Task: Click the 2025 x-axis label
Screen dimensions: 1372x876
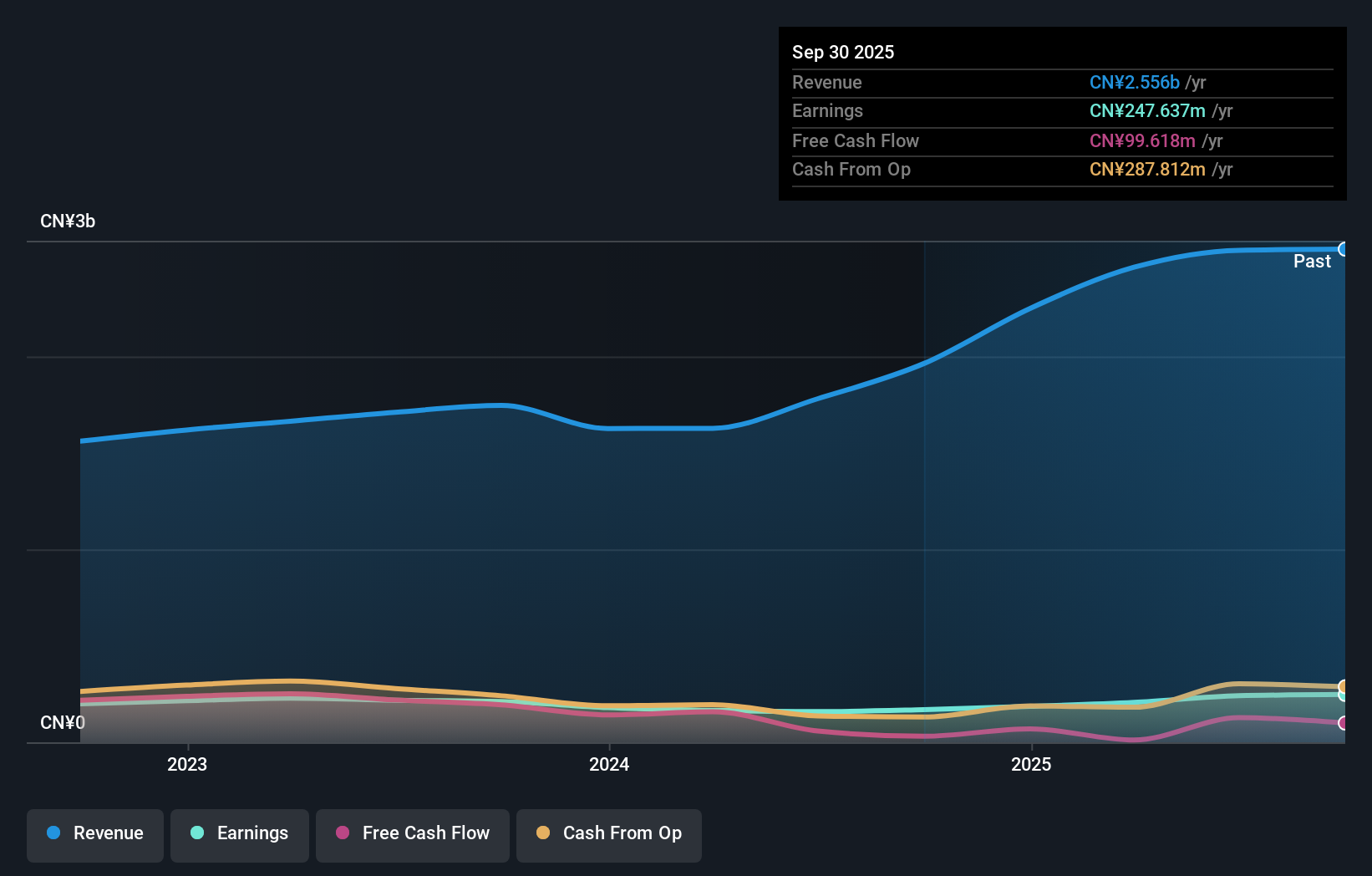Action: (x=1031, y=765)
